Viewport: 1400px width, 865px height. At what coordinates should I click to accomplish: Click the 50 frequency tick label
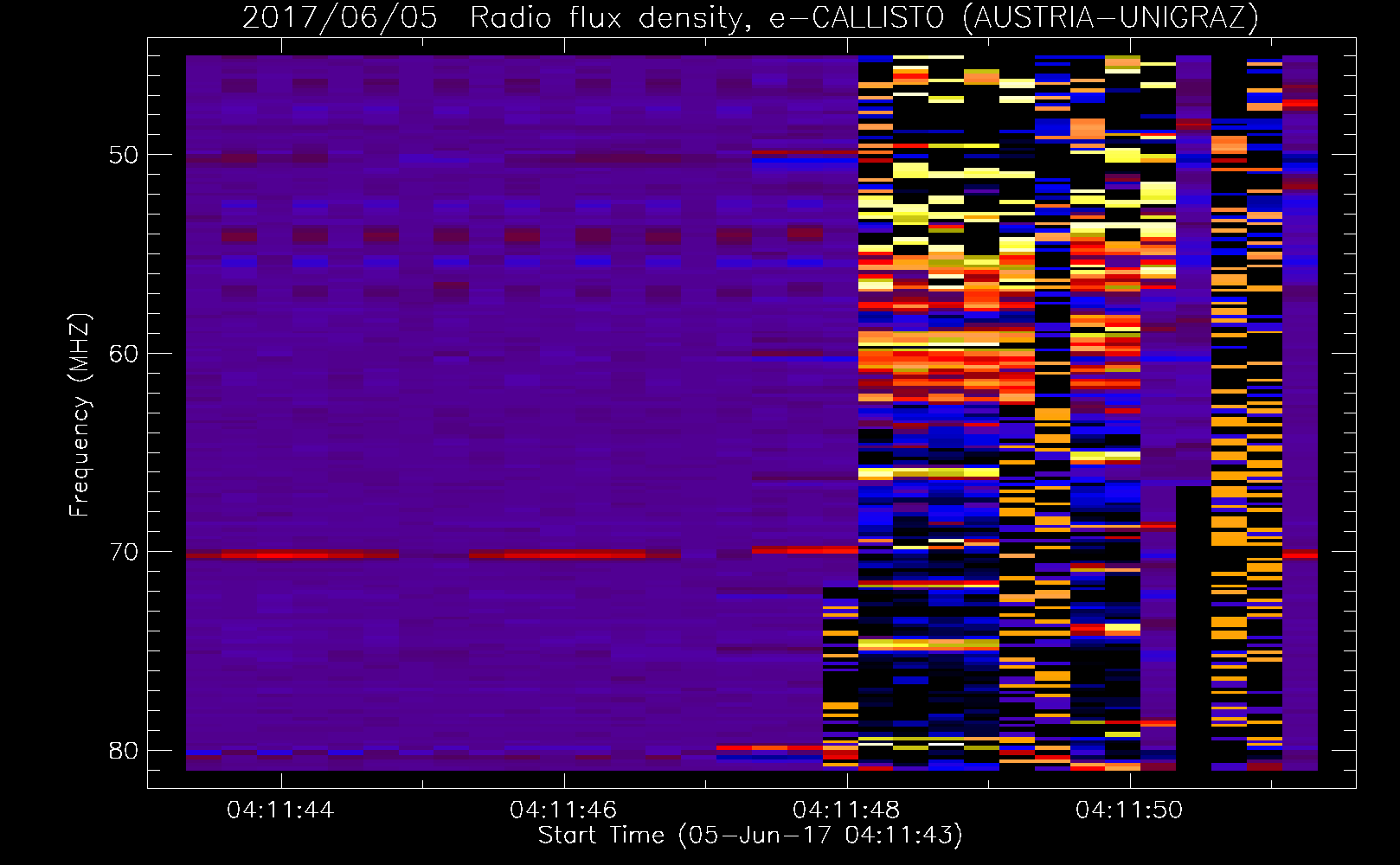pyautogui.click(x=124, y=156)
